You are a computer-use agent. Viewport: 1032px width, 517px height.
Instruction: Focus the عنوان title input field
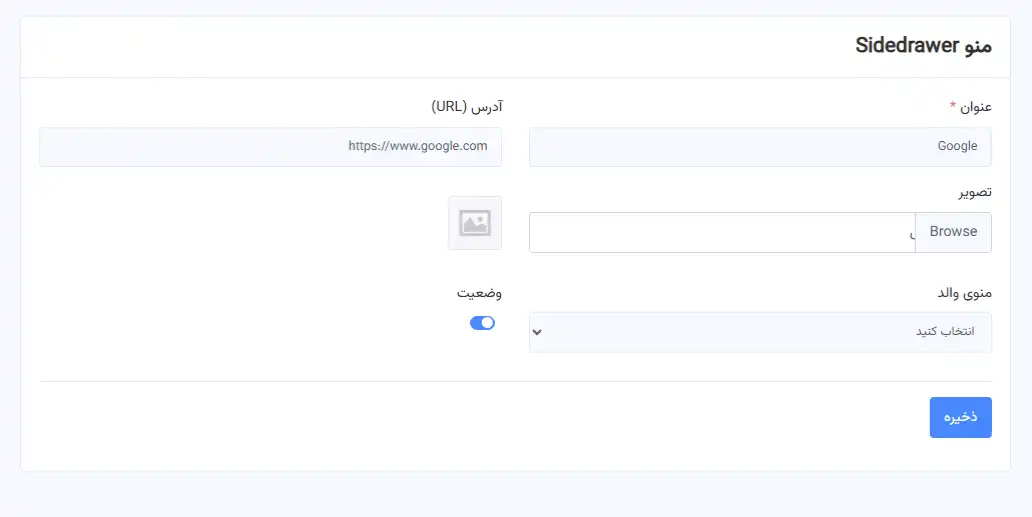(x=760, y=147)
